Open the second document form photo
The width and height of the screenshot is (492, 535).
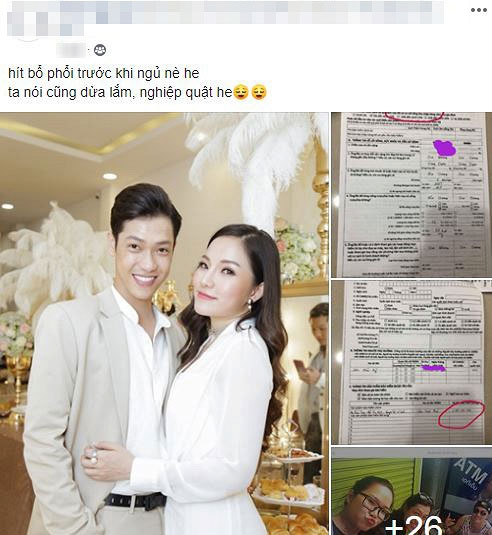point(411,362)
